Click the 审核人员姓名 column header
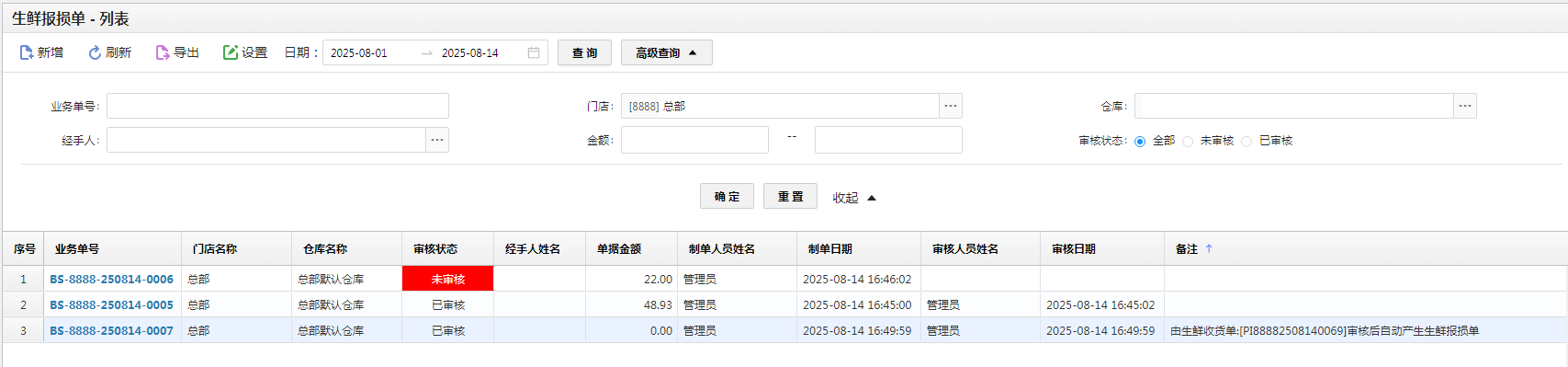Viewport: 1568px width, 367px height. (x=981, y=249)
